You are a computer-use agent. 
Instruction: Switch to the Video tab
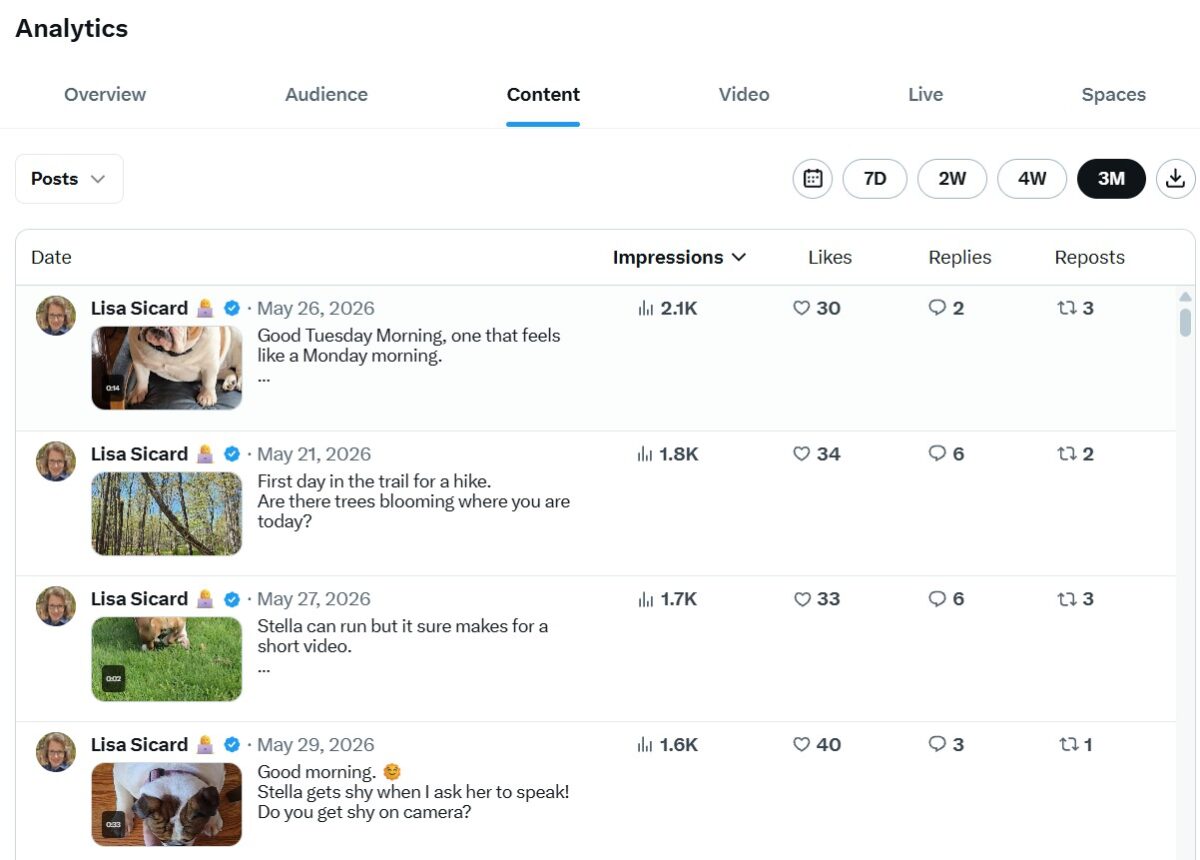(744, 95)
